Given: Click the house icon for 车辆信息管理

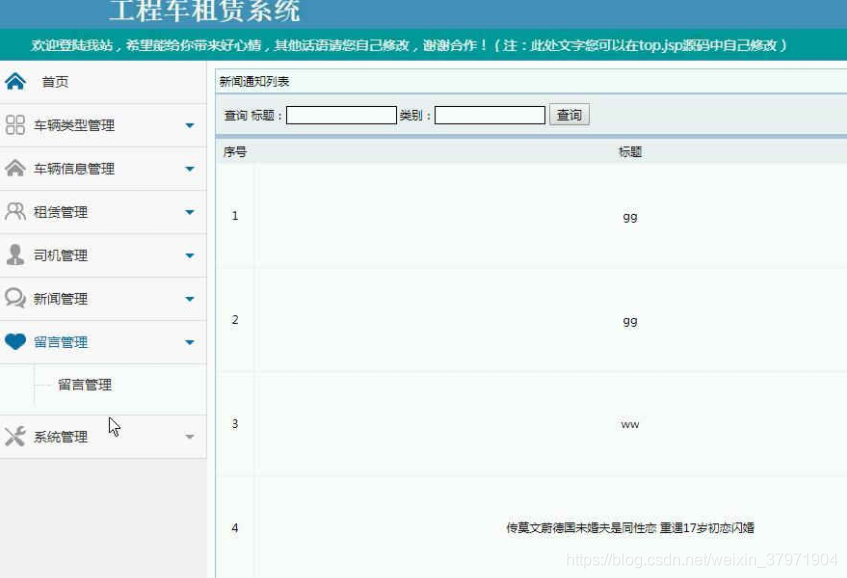Looking at the screenshot, I should (x=15, y=168).
